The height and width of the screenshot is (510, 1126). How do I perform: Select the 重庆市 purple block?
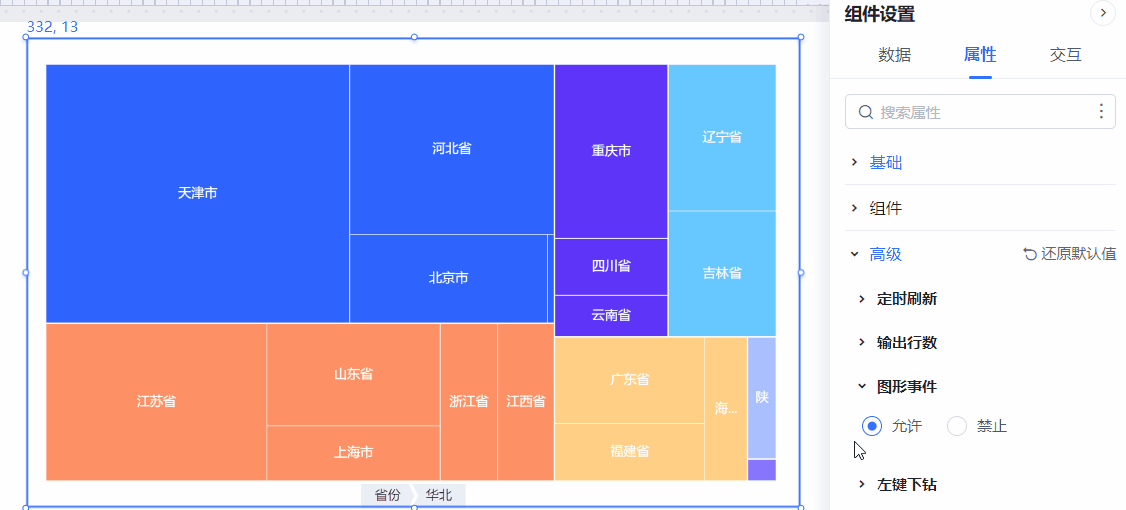611,151
